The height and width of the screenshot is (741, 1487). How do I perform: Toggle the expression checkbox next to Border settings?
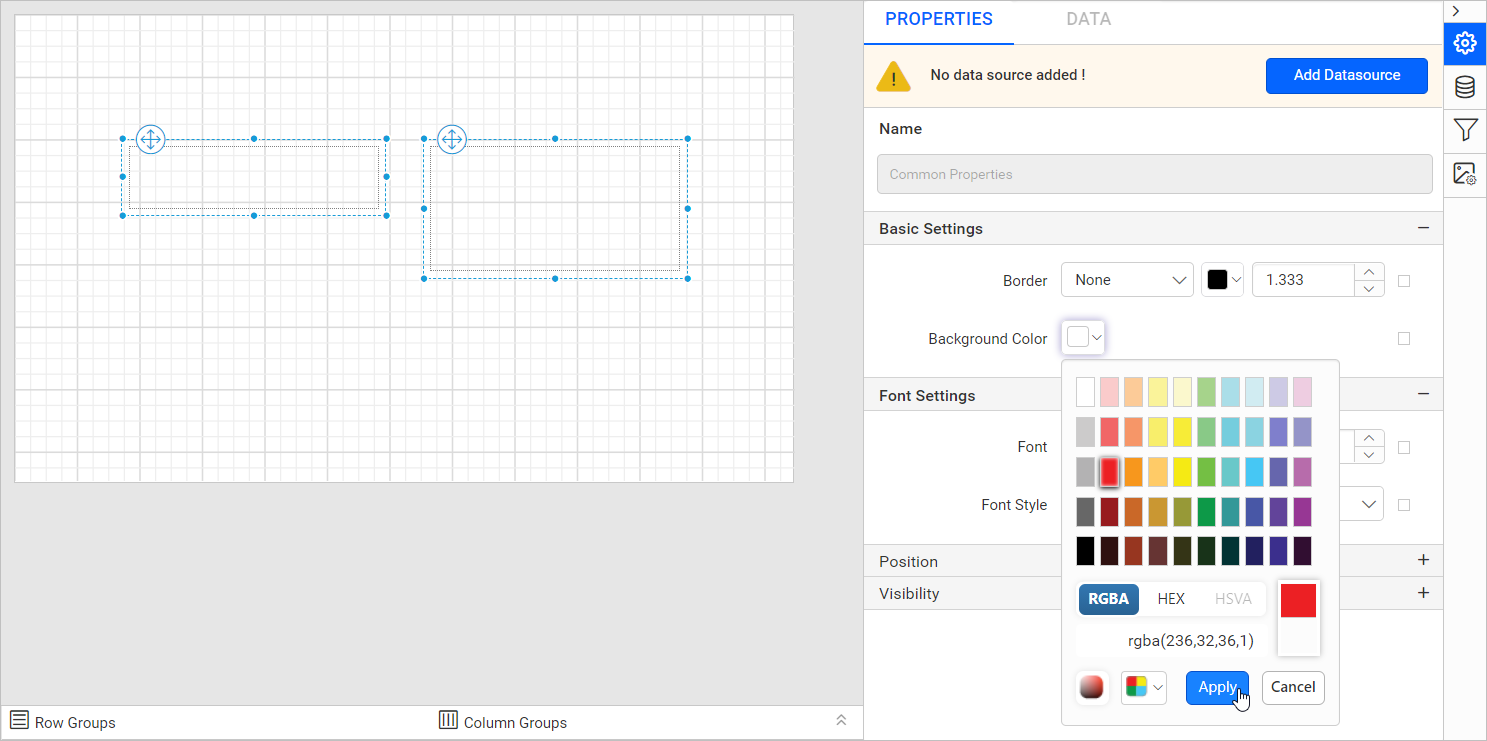pyautogui.click(x=1404, y=281)
